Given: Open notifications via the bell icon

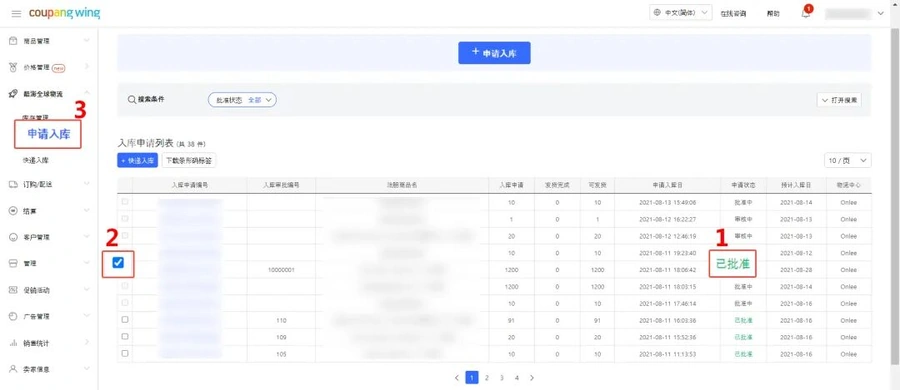Looking at the screenshot, I should (x=806, y=13).
